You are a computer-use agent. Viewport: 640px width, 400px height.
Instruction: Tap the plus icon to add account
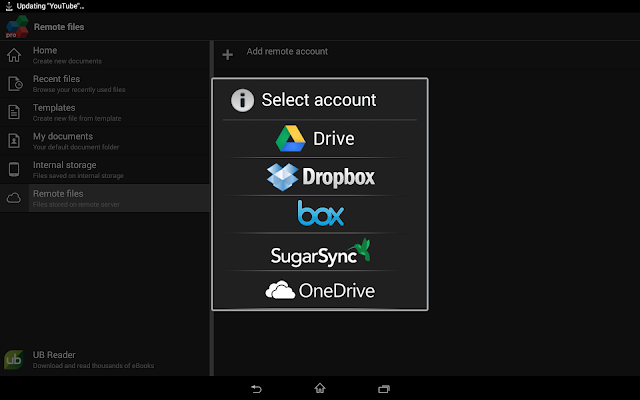pos(228,54)
